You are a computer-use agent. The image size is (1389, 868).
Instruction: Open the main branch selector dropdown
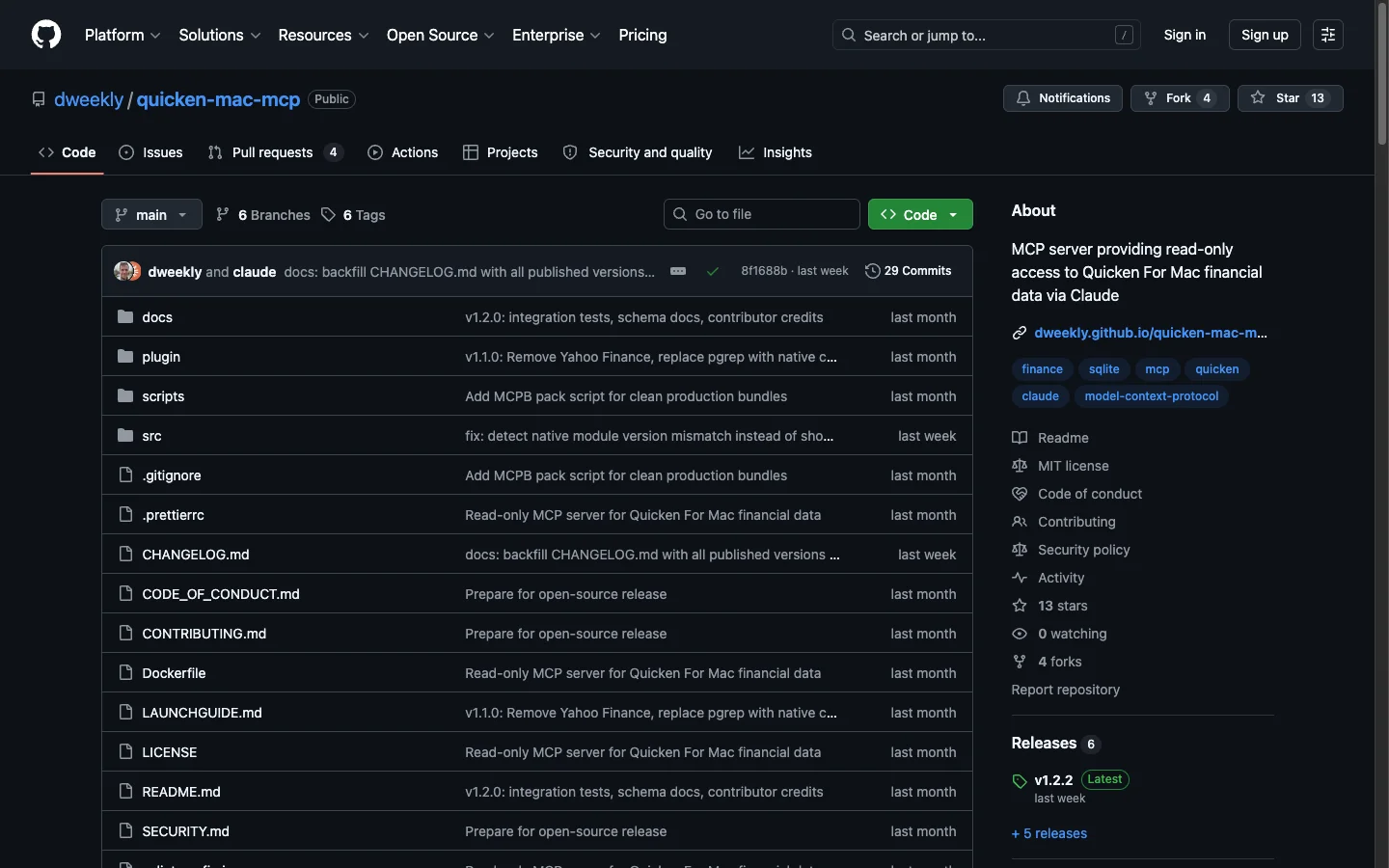pos(150,214)
